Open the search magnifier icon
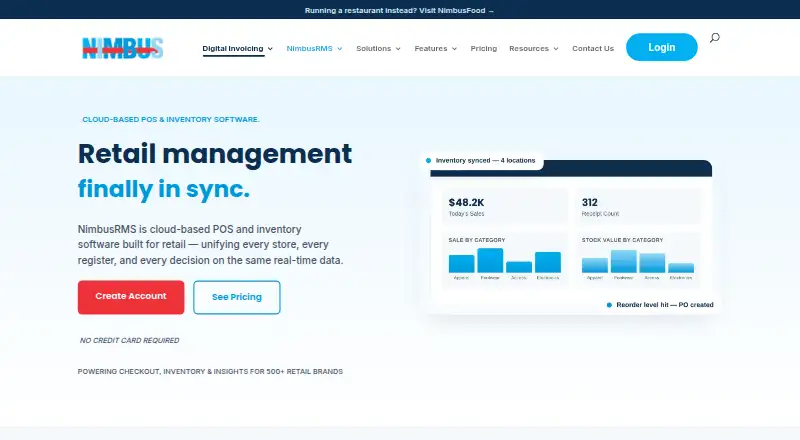Image resolution: width=800 pixels, height=440 pixels. [x=714, y=38]
